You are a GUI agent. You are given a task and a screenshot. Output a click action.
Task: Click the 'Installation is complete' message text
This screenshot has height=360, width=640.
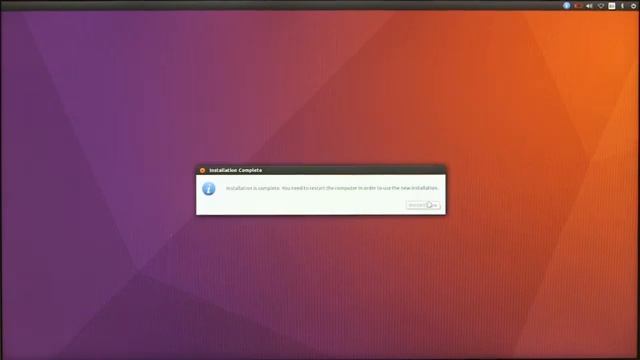332,188
